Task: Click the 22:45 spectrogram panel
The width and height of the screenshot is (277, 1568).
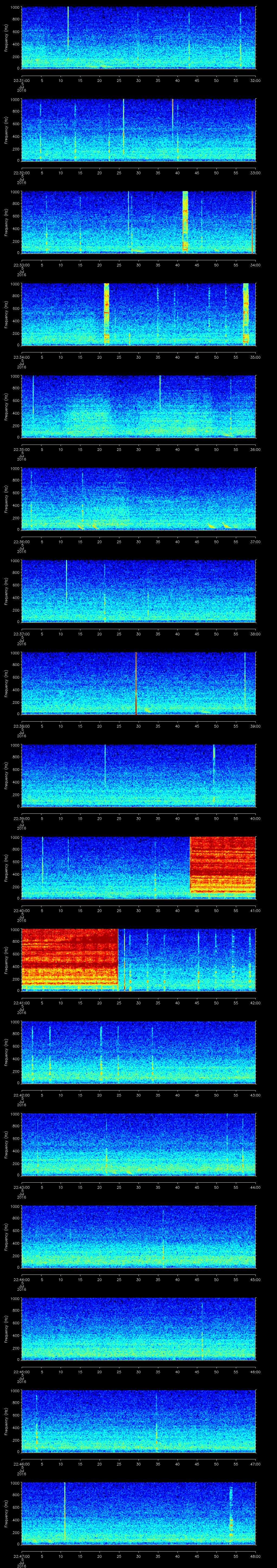Action: coord(138,1329)
